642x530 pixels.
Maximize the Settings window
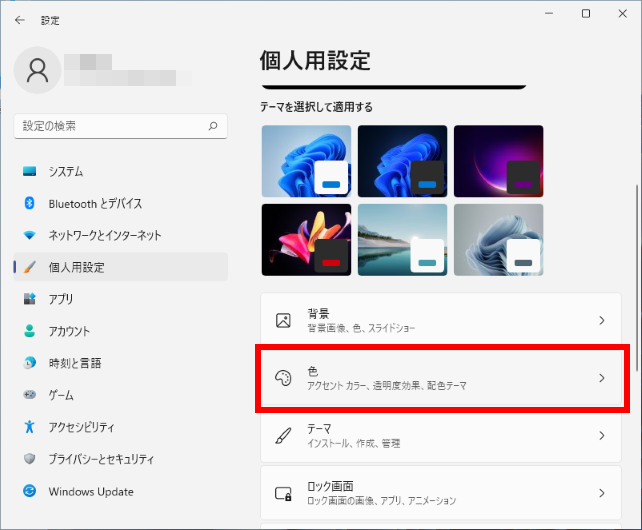click(x=586, y=14)
